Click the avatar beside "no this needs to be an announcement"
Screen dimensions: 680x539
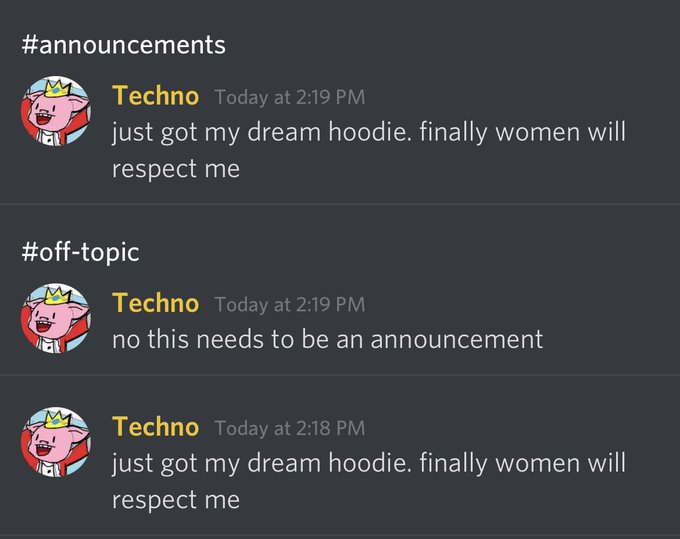[x=56, y=318]
